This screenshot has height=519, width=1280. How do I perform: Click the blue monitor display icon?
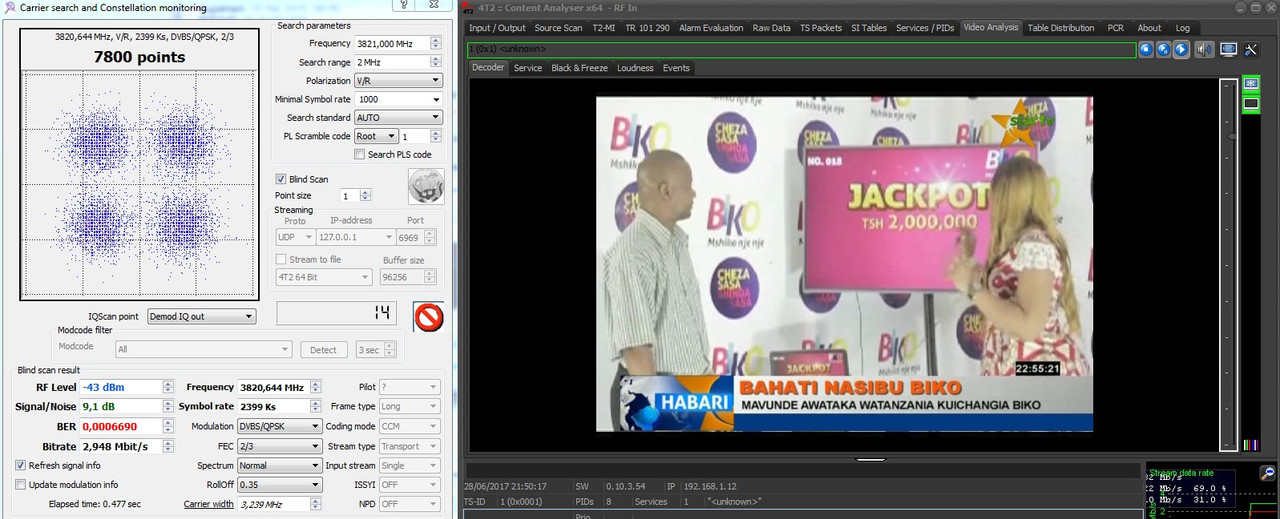[1228, 49]
